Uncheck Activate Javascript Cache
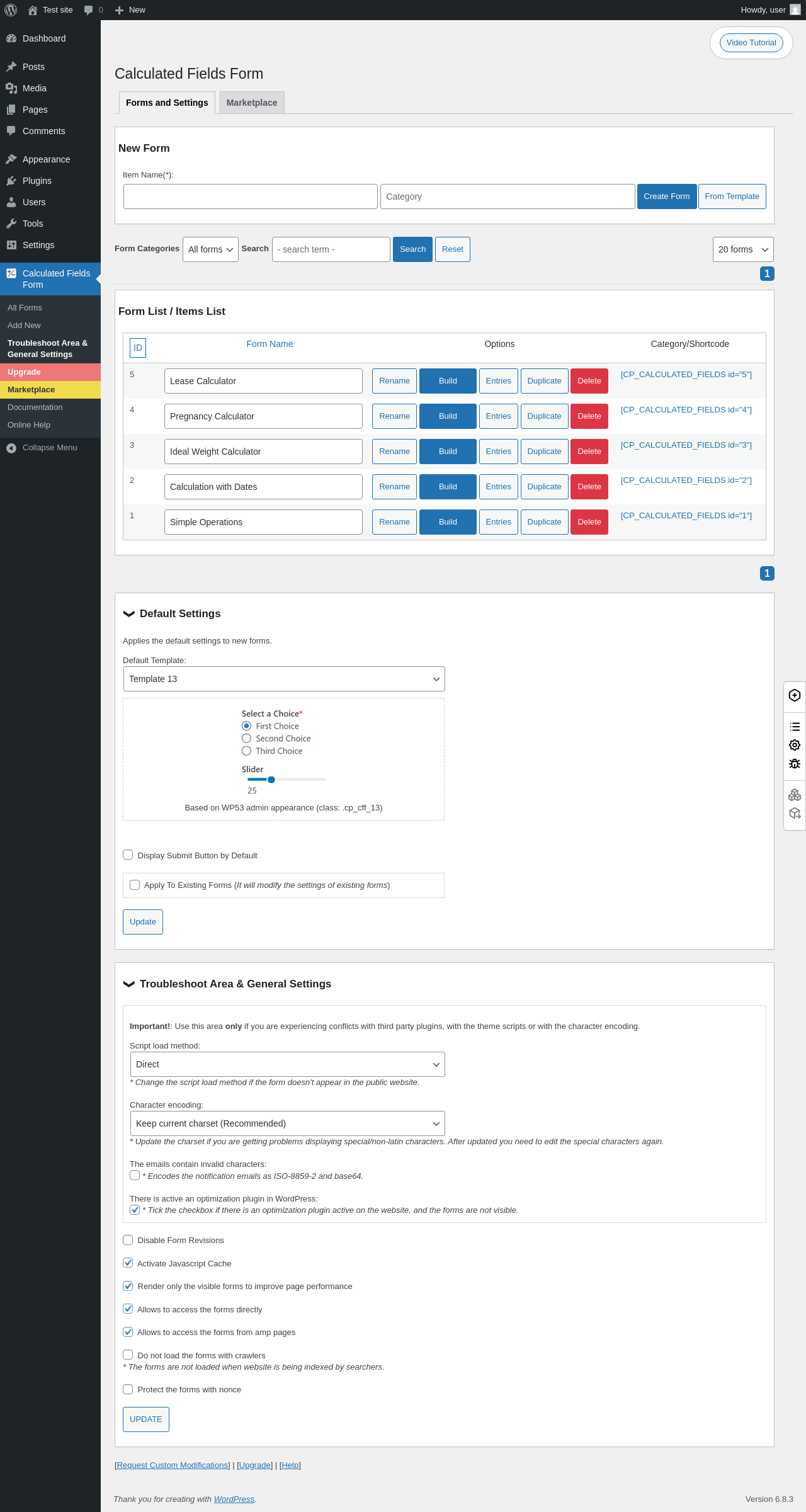The image size is (806, 1512). 128,1263
